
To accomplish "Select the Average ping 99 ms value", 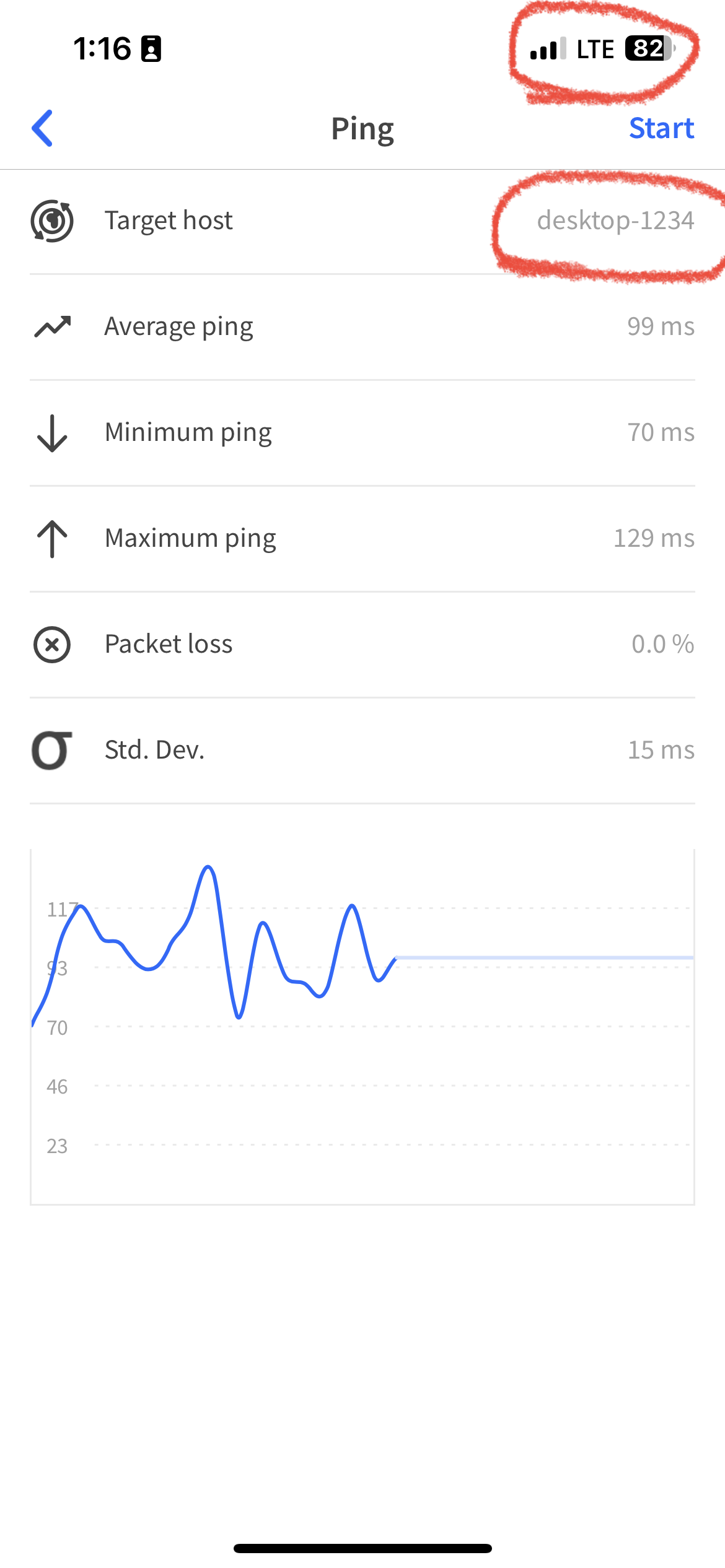I will 661,326.
